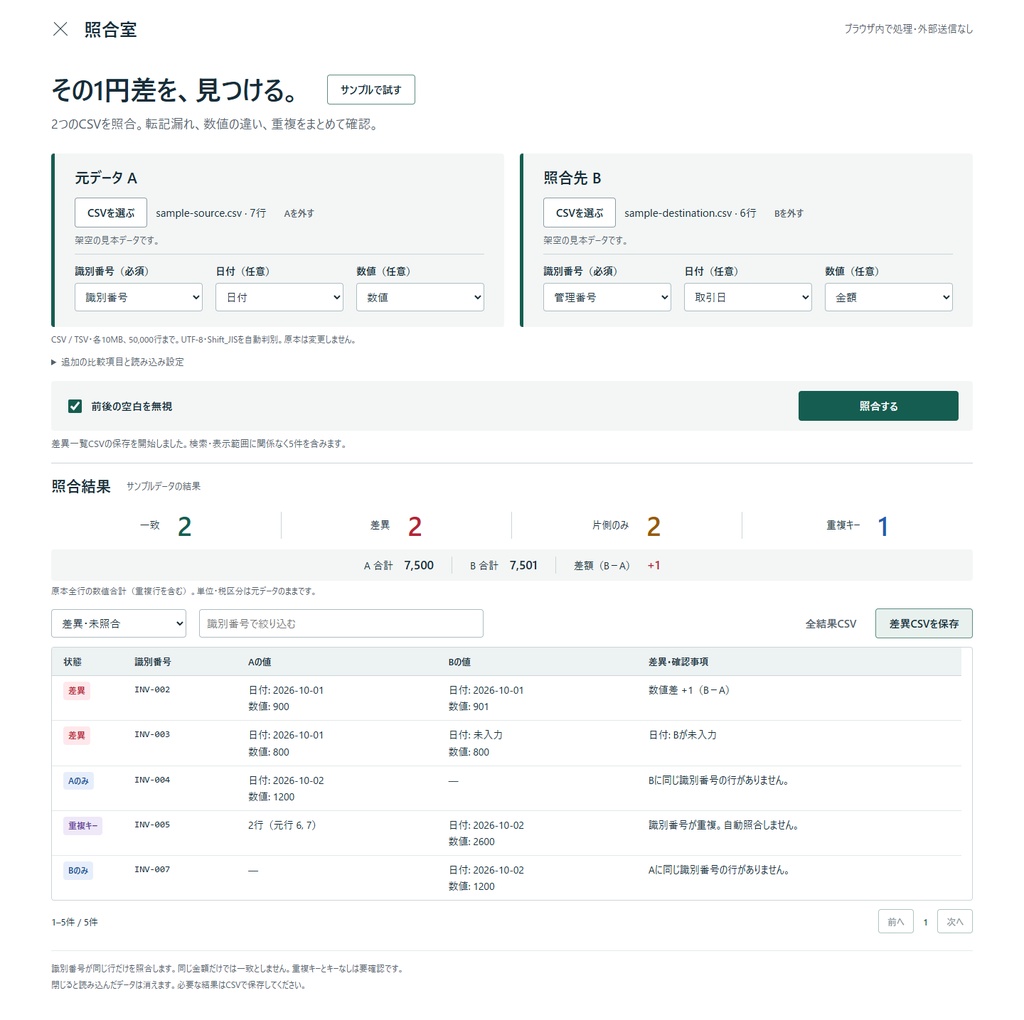
Task: Click the 差異CSVを保存 button
Action: [x=923, y=624]
